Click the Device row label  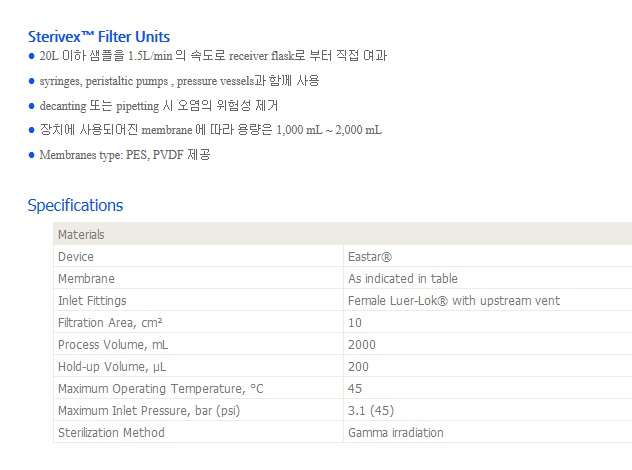pyautogui.click(x=76, y=256)
